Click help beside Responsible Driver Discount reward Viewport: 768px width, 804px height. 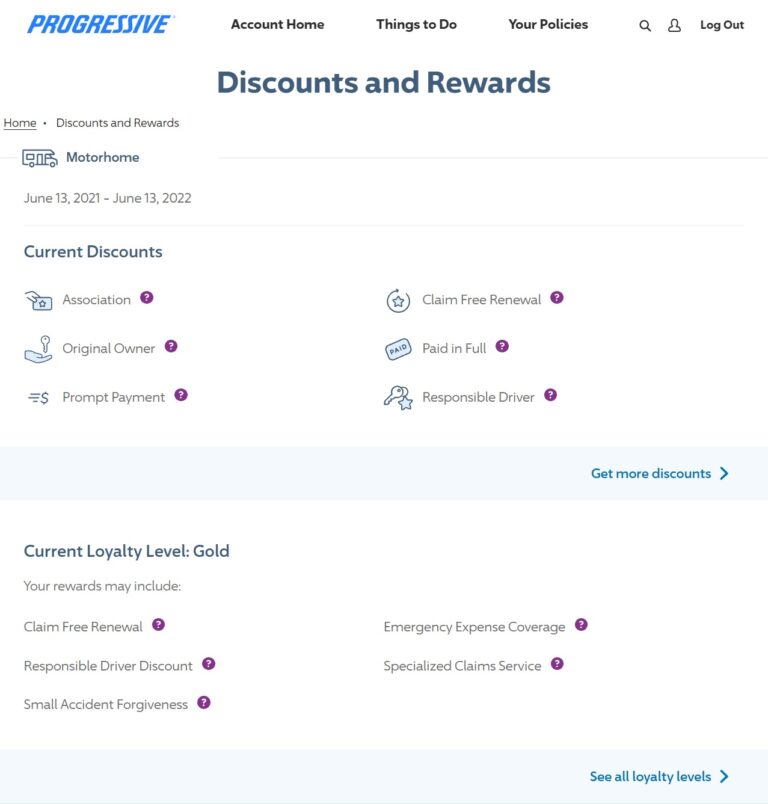coord(209,664)
